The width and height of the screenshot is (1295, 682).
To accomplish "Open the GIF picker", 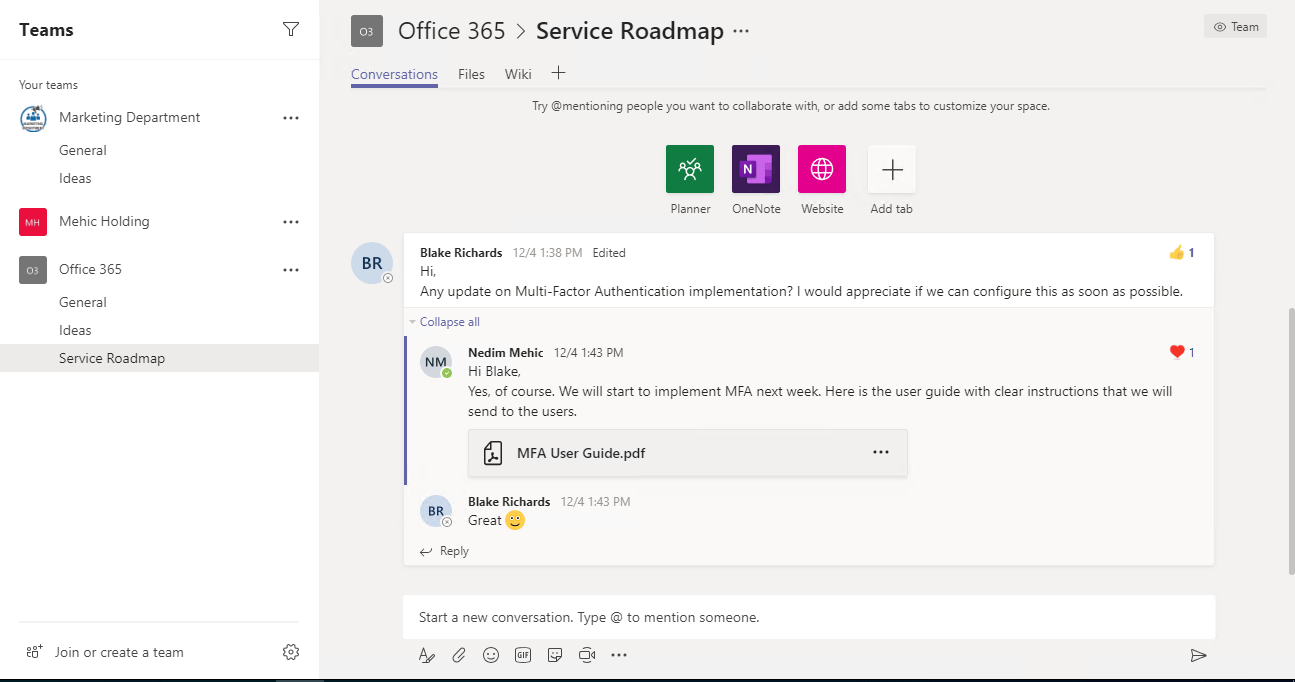I will (523, 655).
